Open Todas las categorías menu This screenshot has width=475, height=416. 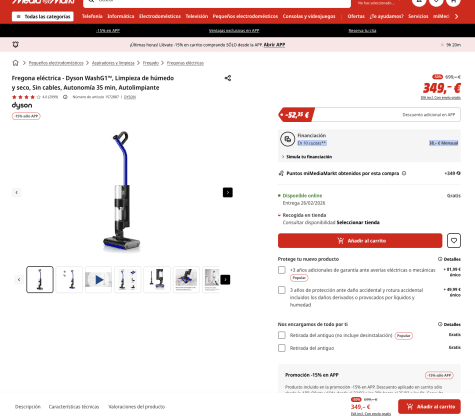click(43, 16)
